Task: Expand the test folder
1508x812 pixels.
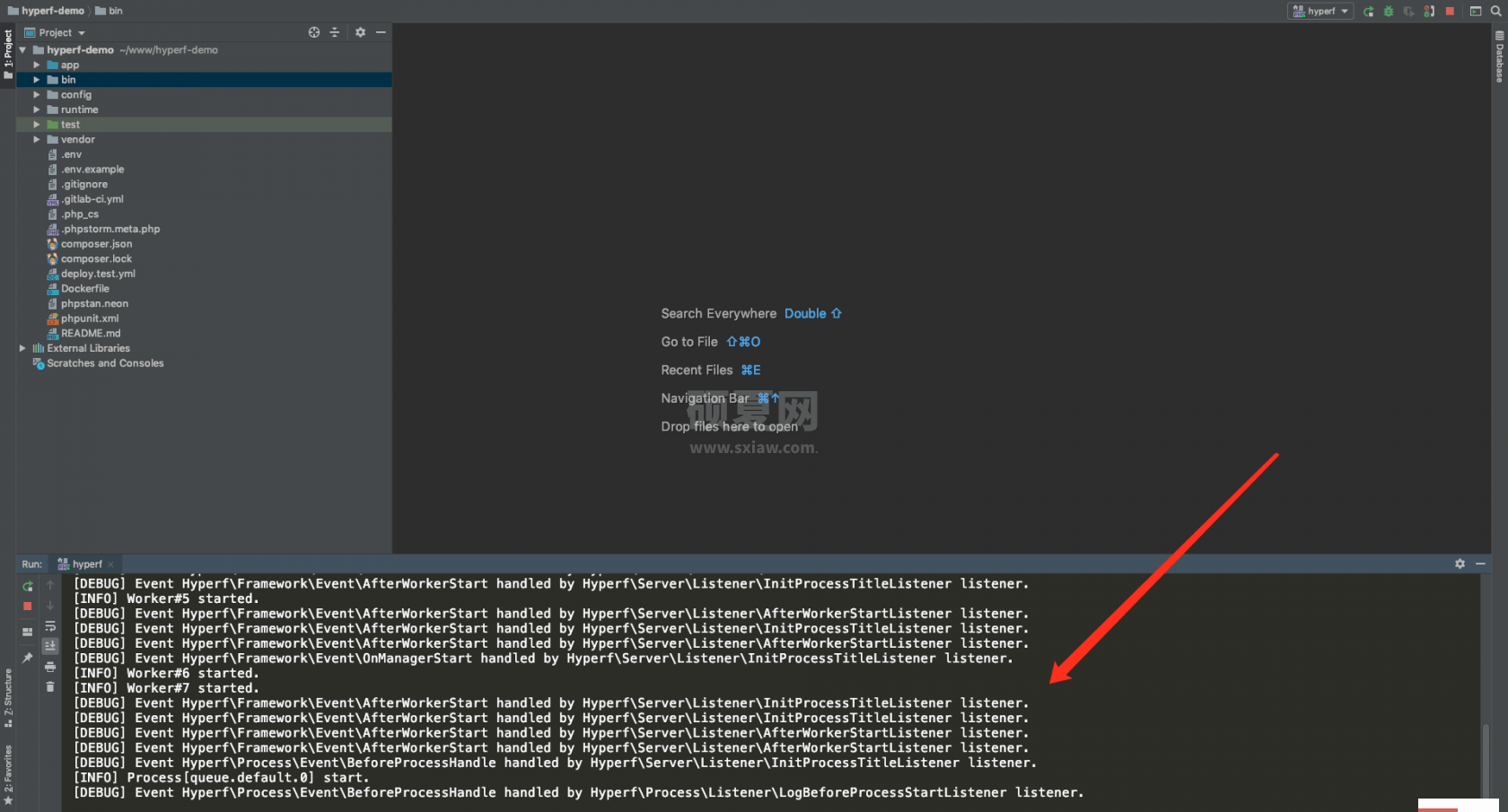Action: coord(37,125)
